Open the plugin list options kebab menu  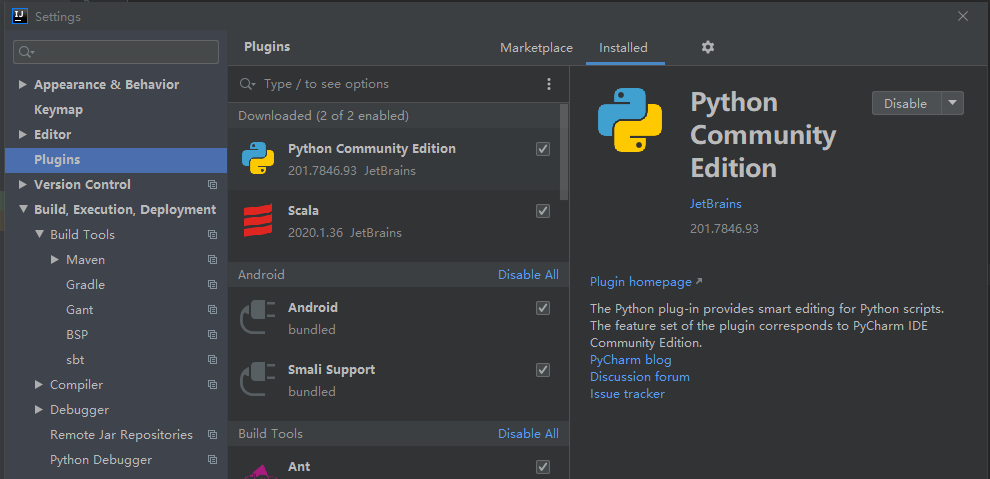[x=548, y=84]
